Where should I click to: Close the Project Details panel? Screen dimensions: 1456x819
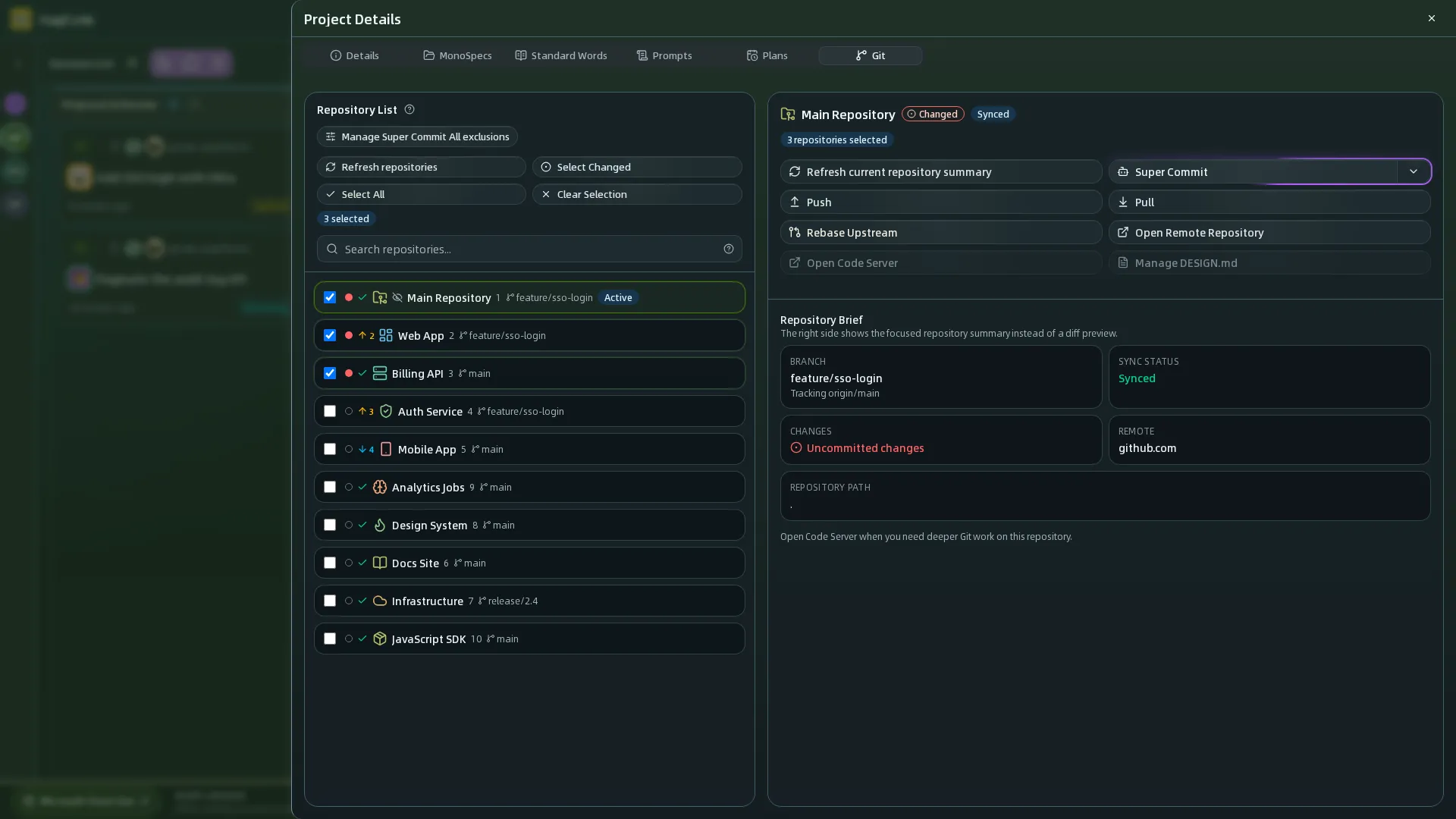(x=1432, y=18)
